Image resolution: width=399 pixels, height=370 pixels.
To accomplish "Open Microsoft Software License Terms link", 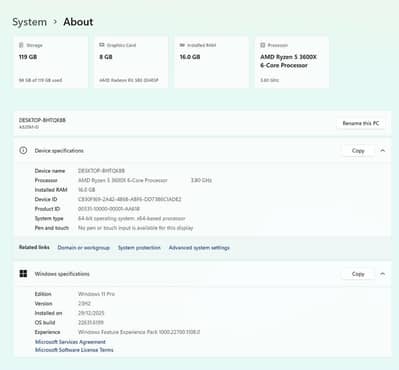I will tap(74, 350).
